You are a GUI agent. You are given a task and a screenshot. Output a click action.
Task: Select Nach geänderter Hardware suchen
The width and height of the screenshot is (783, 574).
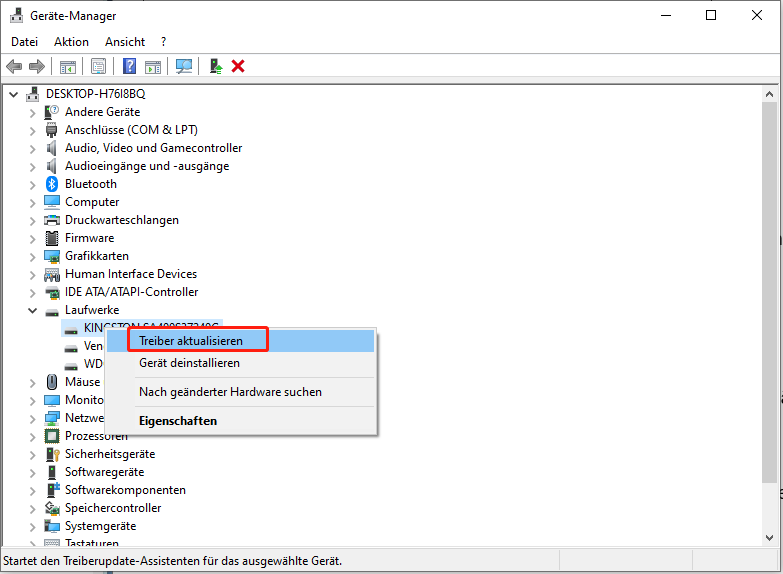pyautogui.click(x=240, y=392)
